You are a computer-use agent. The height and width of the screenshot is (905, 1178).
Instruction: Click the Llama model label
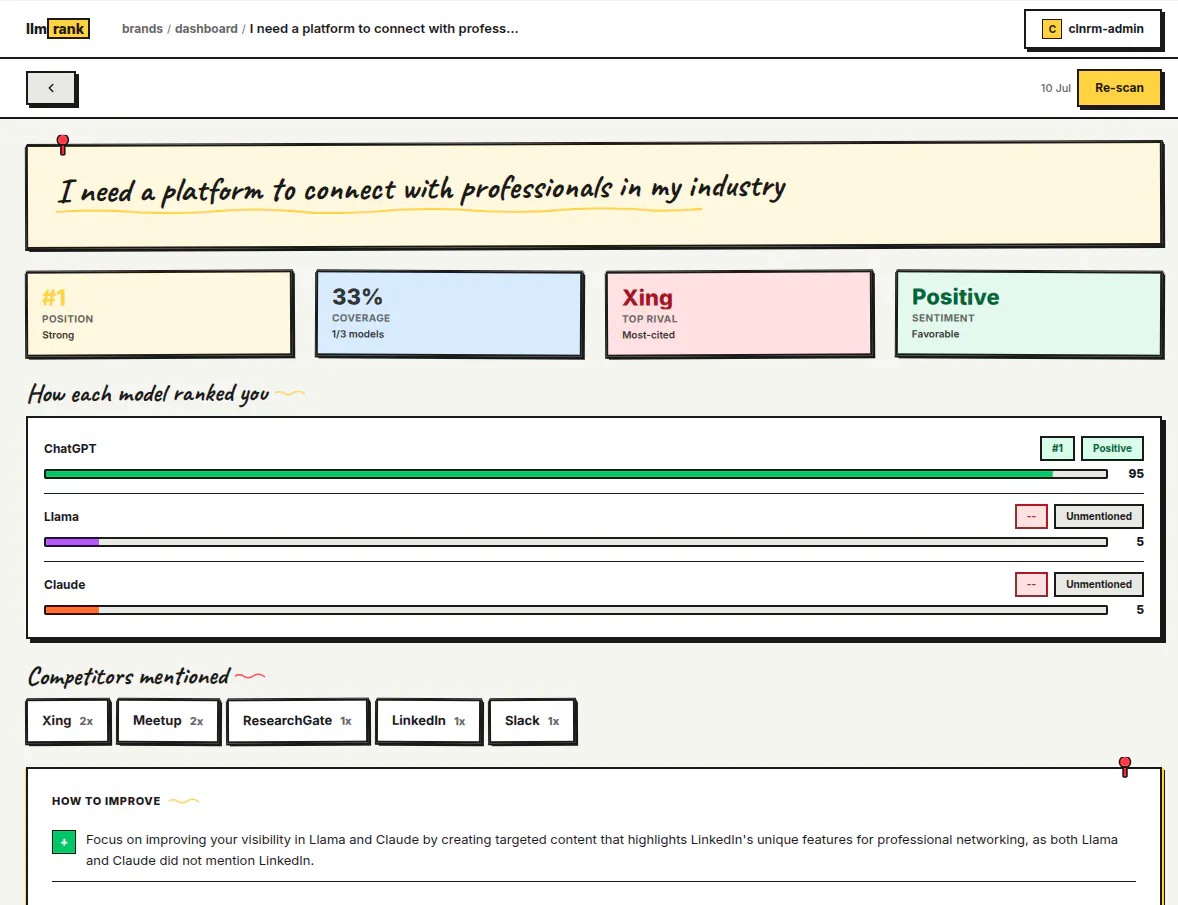[x=61, y=517]
